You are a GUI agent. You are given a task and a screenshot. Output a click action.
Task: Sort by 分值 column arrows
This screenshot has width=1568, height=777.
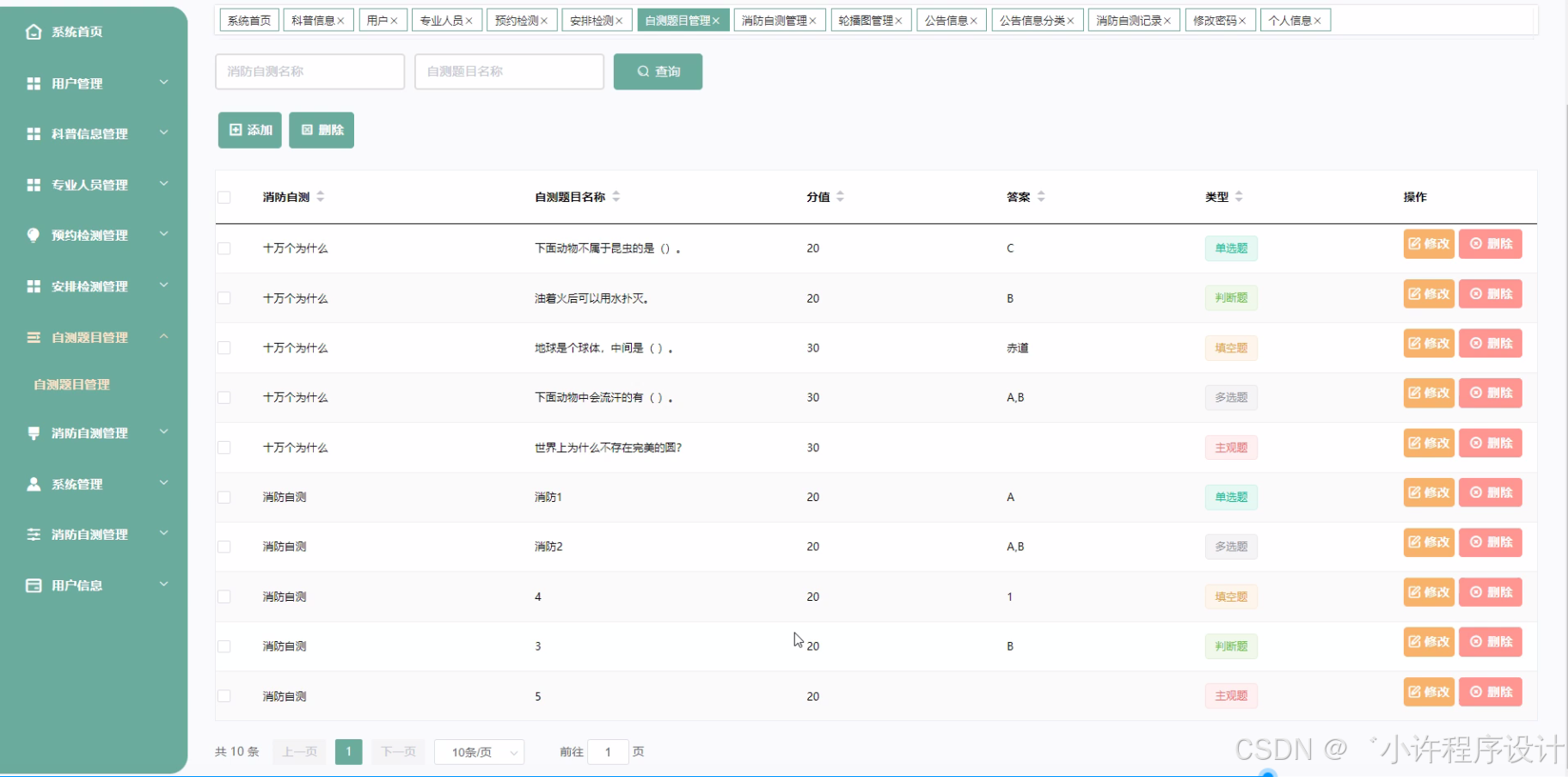point(840,197)
